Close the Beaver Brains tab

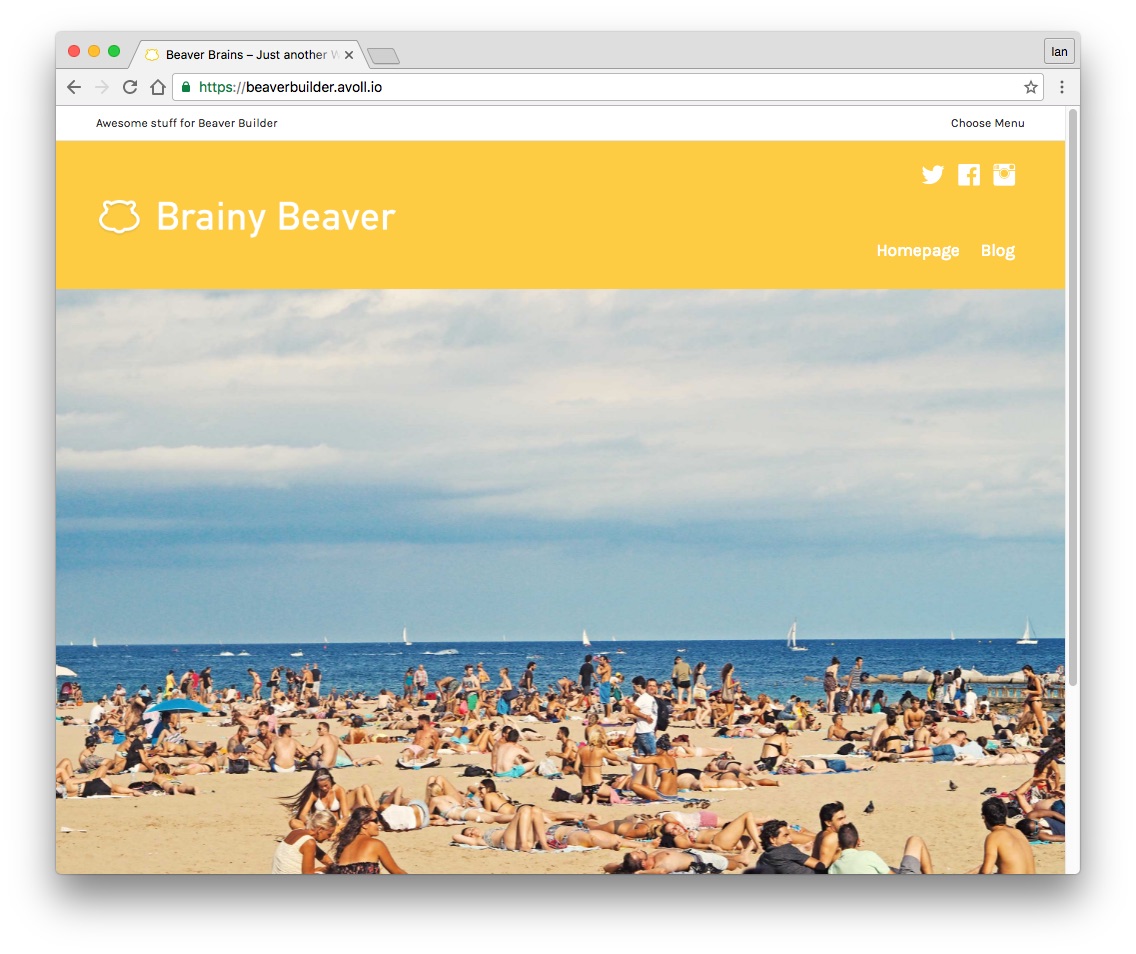pos(348,55)
